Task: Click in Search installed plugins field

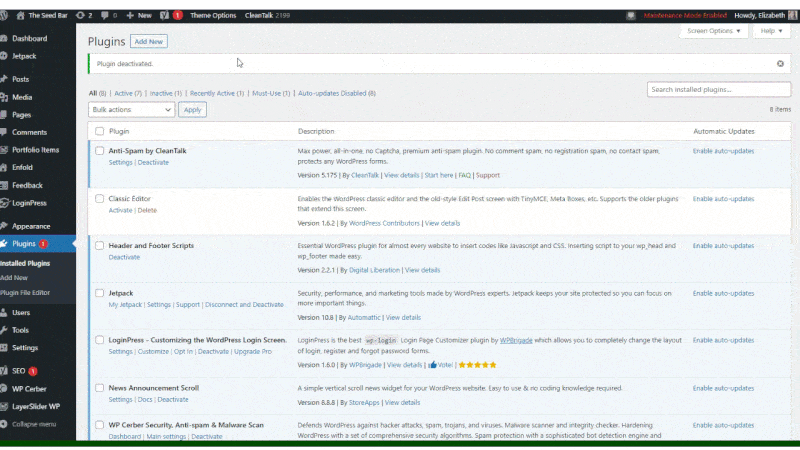Action: (x=719, y=89)
